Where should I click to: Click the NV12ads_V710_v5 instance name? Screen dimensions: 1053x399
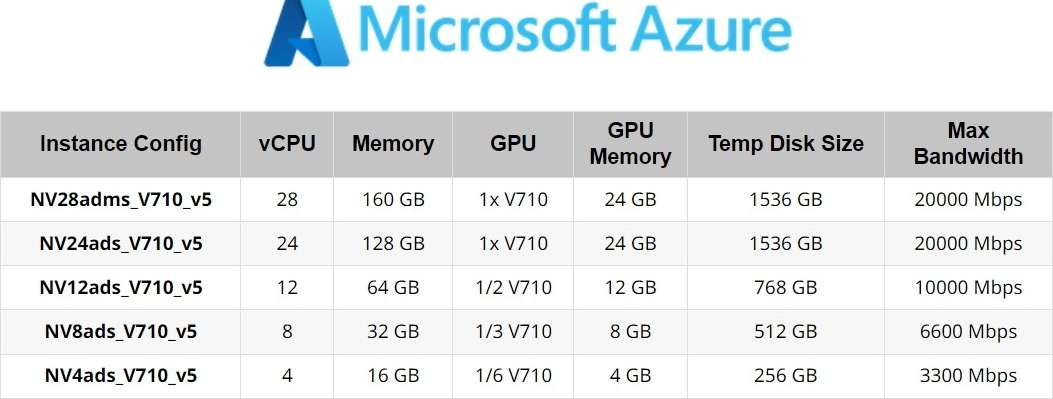tap(121, 287)
